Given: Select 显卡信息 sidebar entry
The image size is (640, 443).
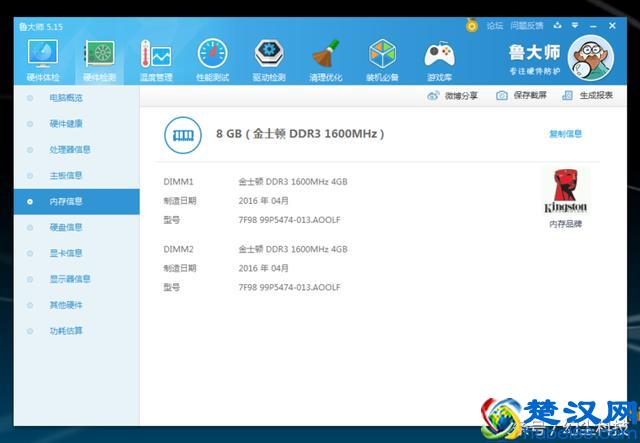Looking at the screenshot, I should coord(66,253).
